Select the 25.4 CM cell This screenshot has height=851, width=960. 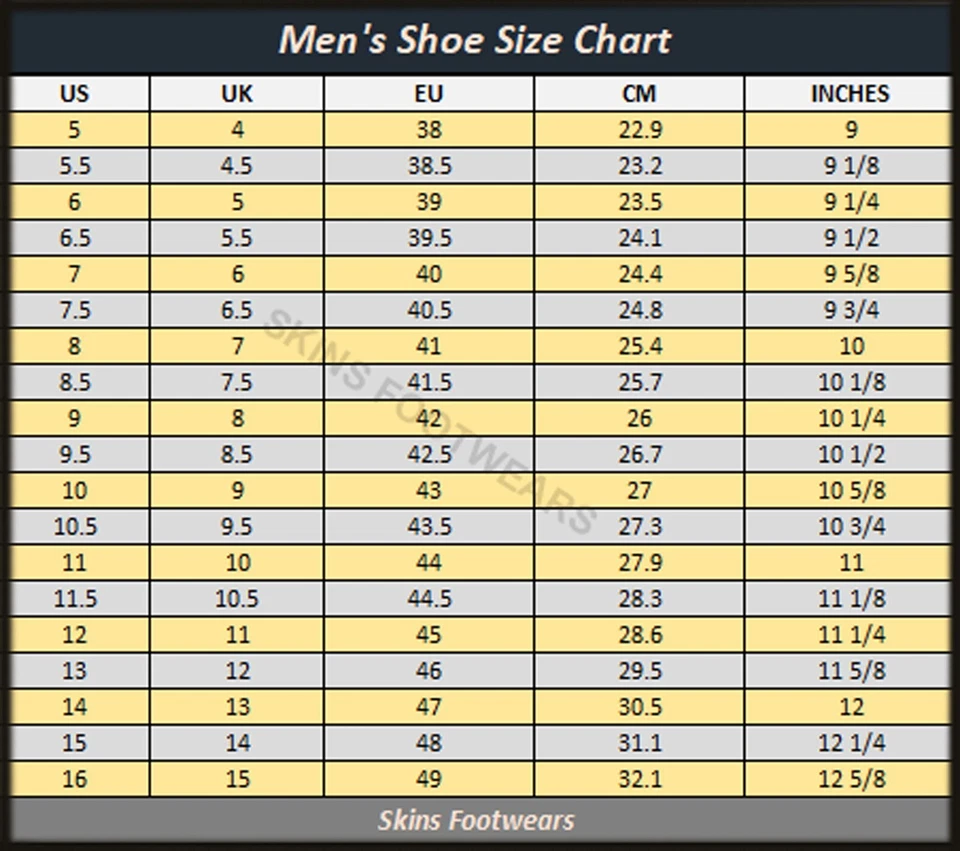click(640, 346)
